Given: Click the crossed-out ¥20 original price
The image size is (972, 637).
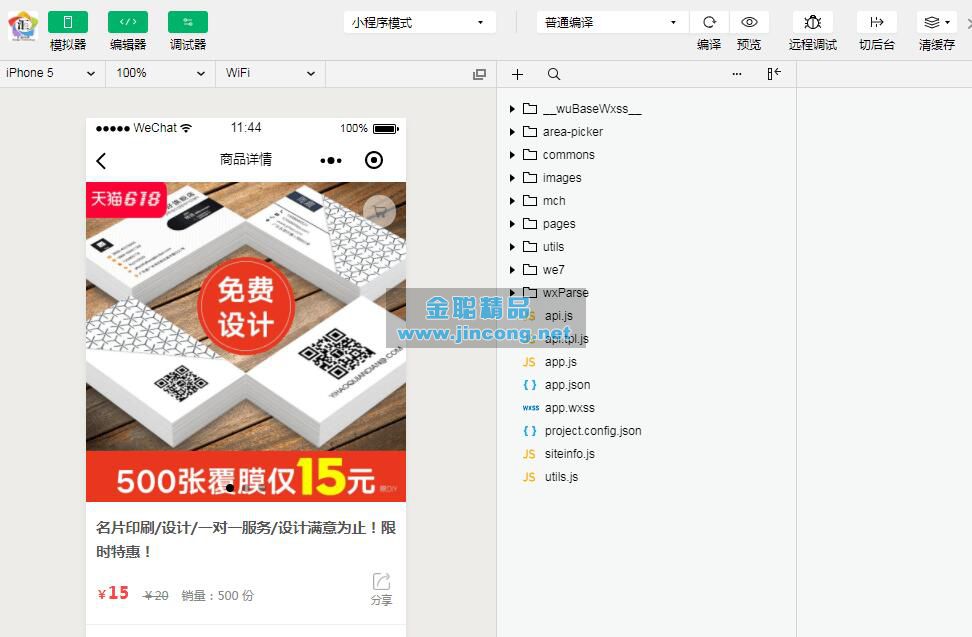Looking at the screenshot, I should pos(156,595).
